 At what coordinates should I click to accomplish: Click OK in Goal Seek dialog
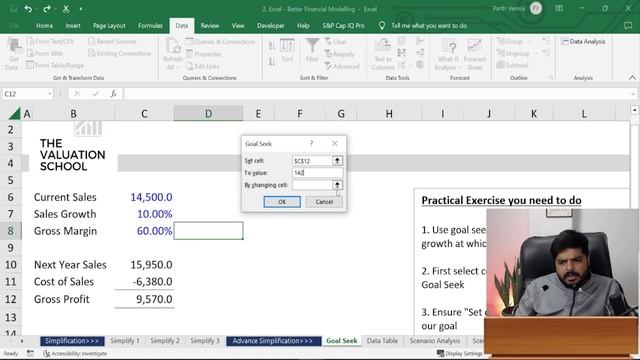pyautogui.click(x=282, y=202)
